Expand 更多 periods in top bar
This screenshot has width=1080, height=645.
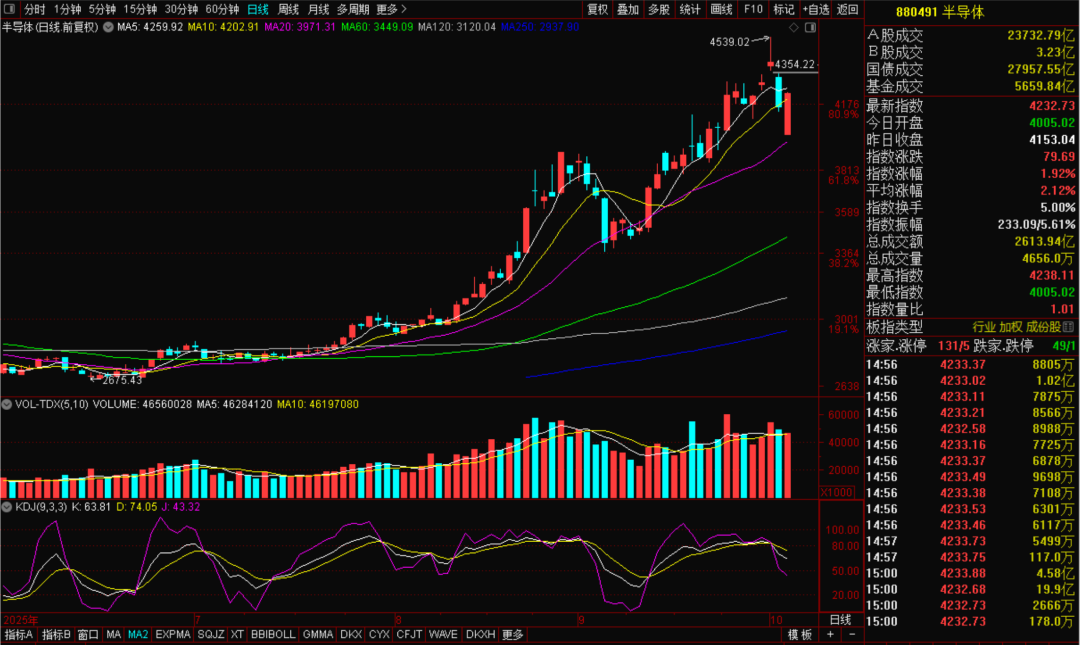391,9
